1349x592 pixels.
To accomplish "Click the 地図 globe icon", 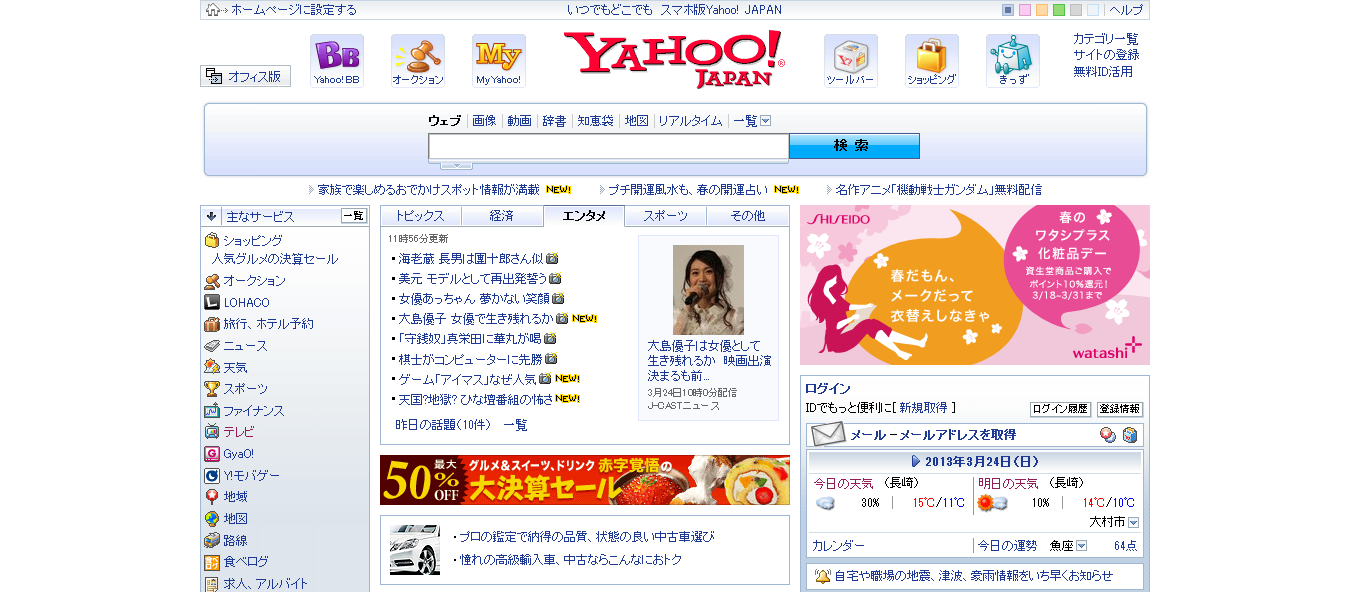I will pyautogui.click(x=212, y=519).
